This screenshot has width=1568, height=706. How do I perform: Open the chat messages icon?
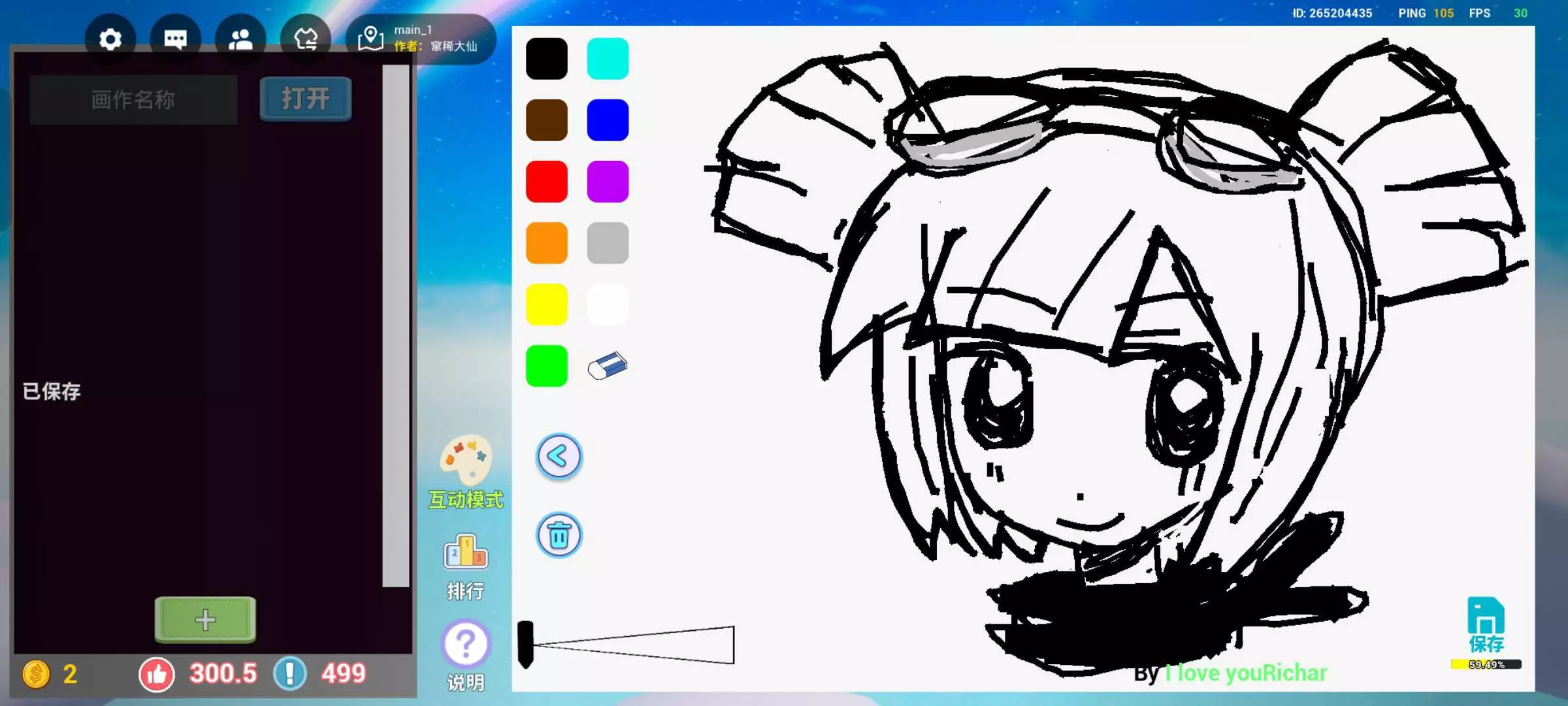pos(175,39)
